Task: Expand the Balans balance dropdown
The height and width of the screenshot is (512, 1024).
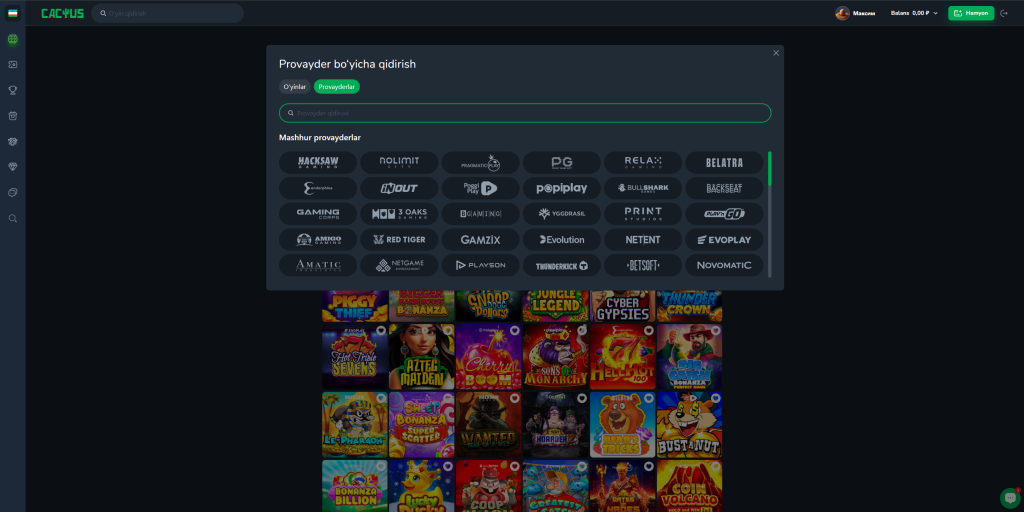Action: coord(914,13)
